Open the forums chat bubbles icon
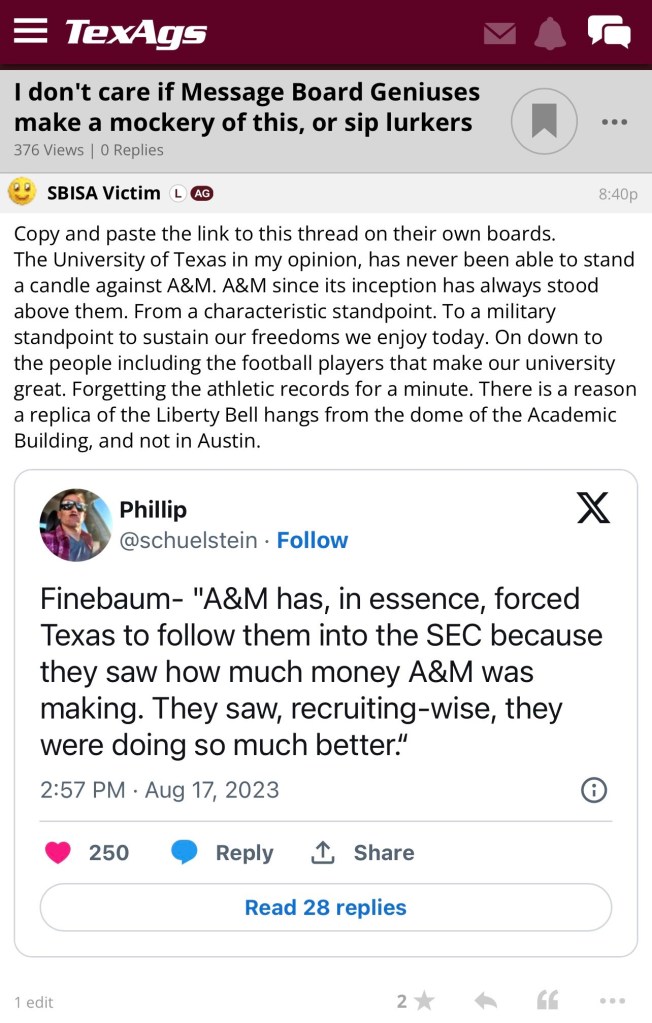 609,33
